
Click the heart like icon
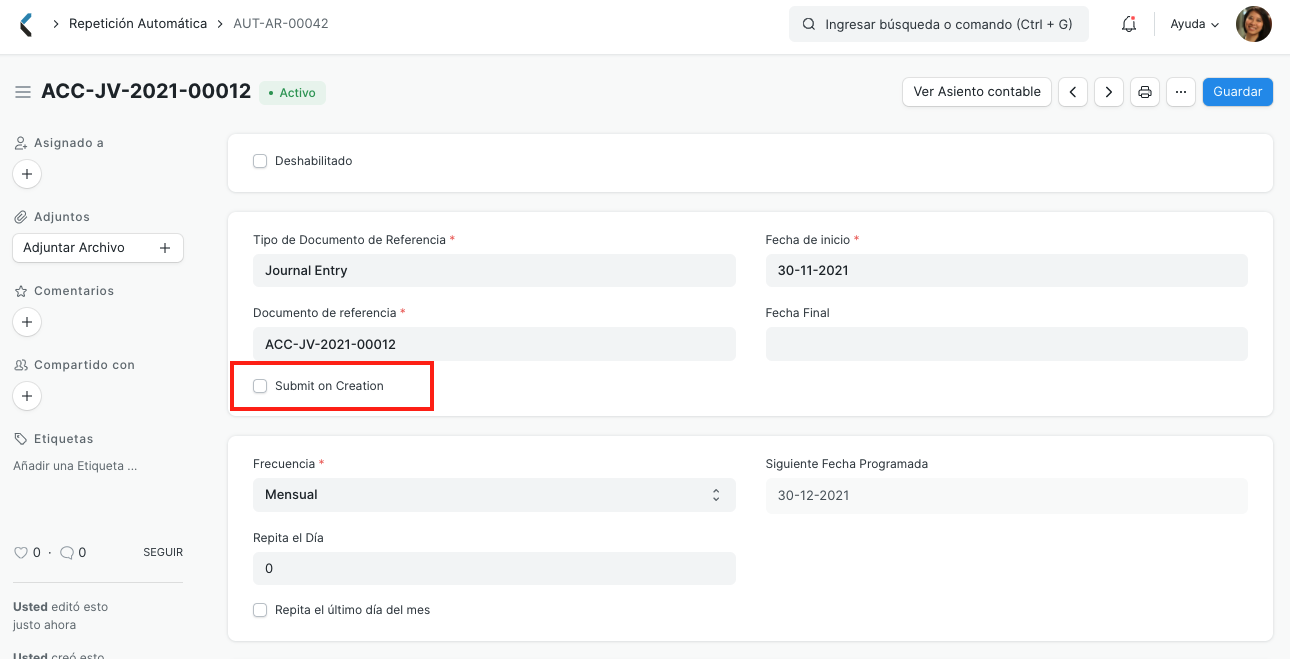click(20, 552)
